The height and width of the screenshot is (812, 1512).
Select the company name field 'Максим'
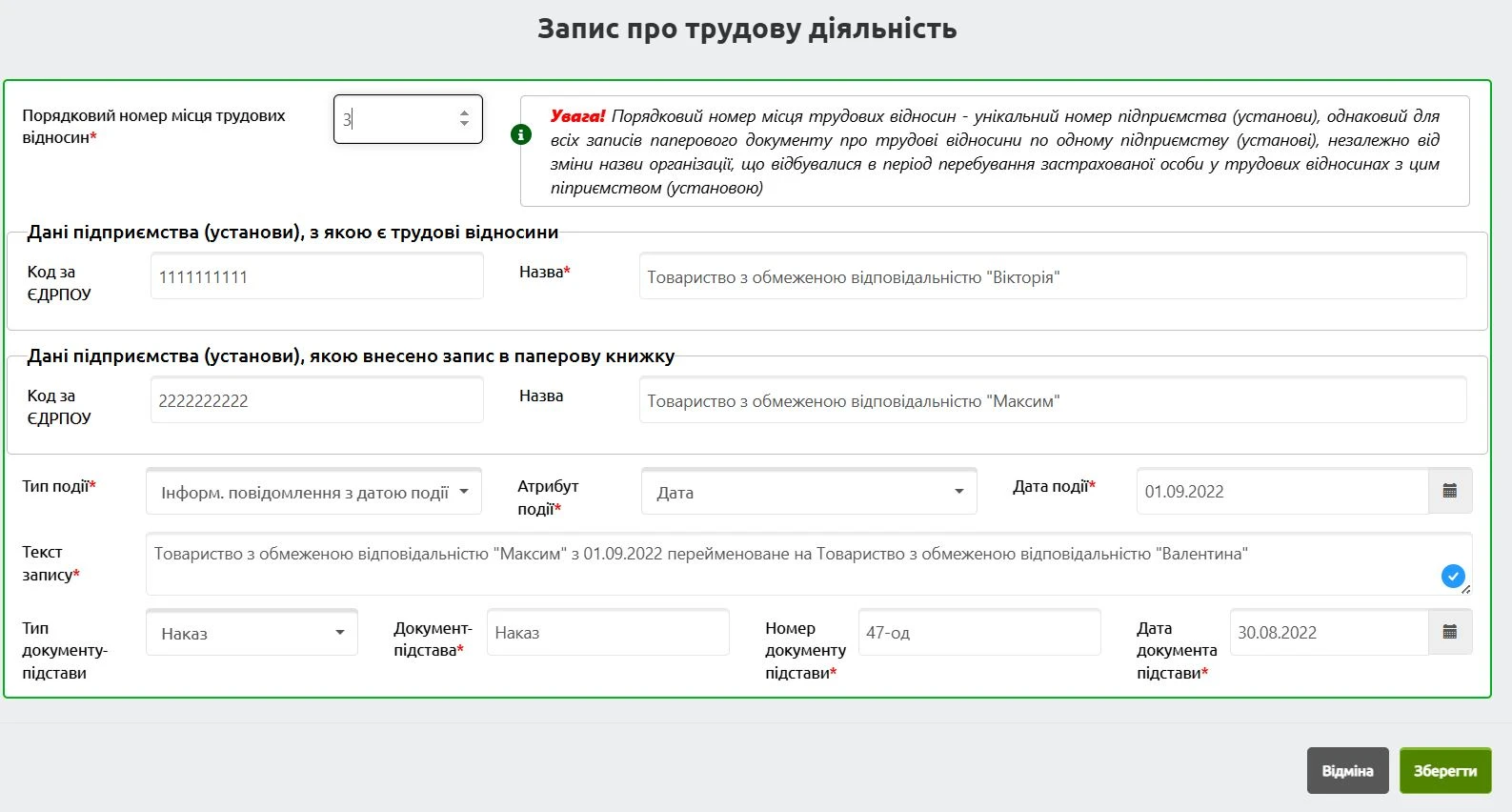click(x=1052, y=401)
